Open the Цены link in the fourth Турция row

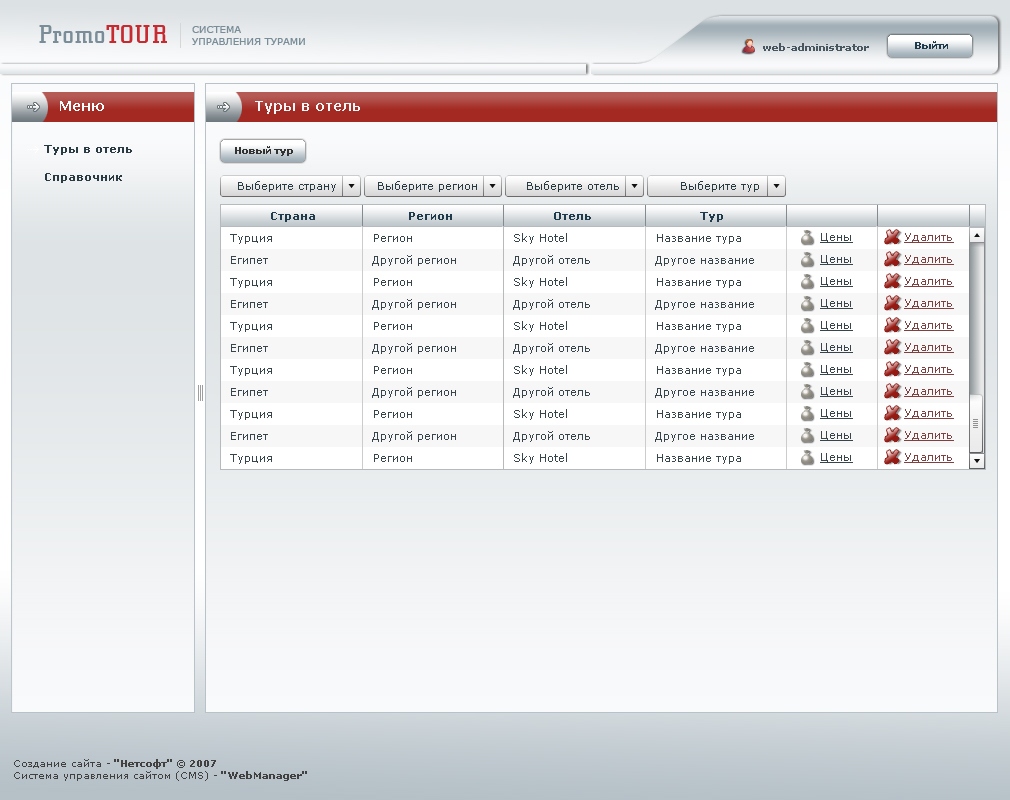click(x=836, y=369)
